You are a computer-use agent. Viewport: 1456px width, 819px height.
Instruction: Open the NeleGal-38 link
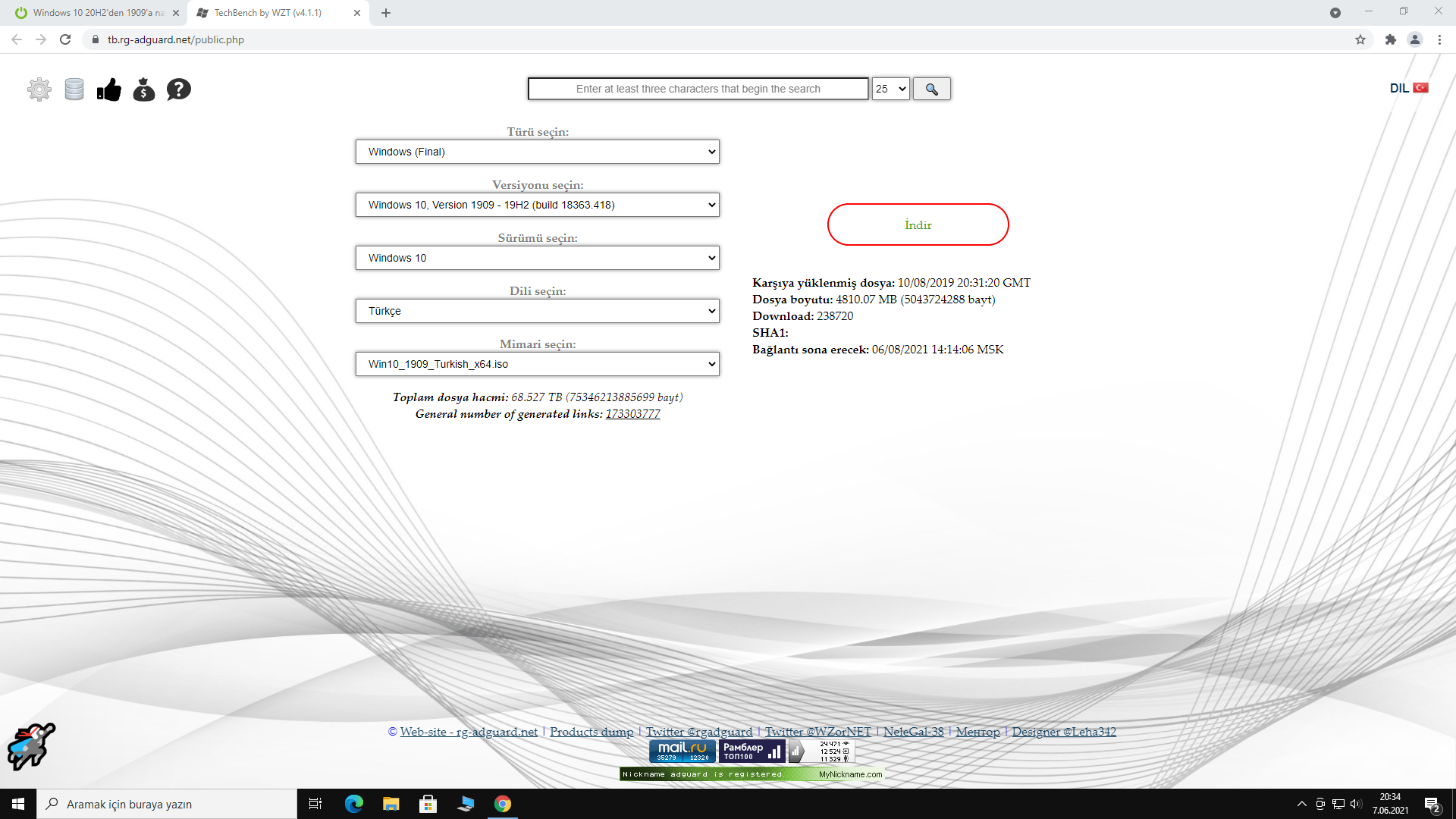pos(914,732)
